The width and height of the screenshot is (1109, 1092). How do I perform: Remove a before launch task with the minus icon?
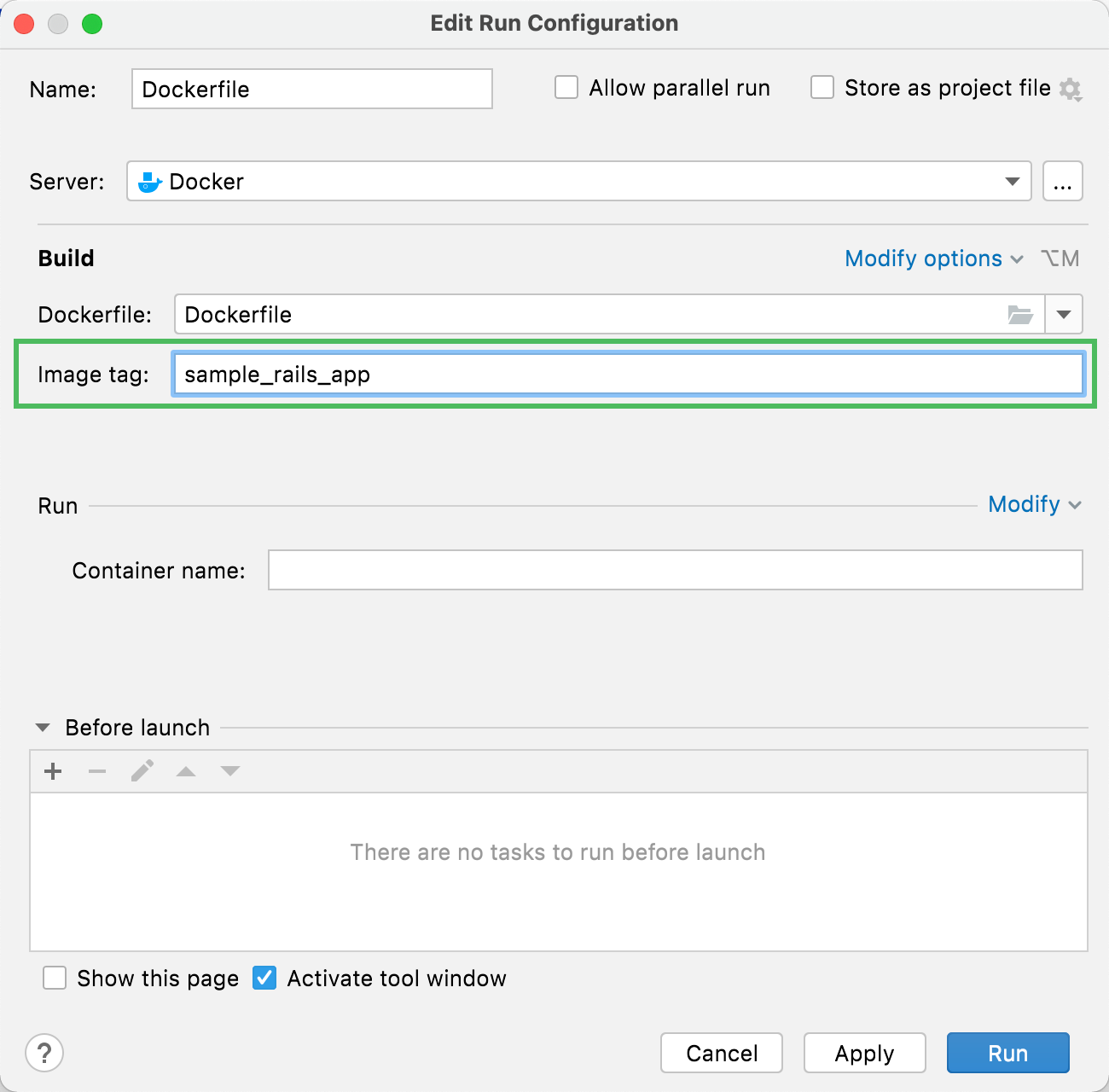(97, 770)
